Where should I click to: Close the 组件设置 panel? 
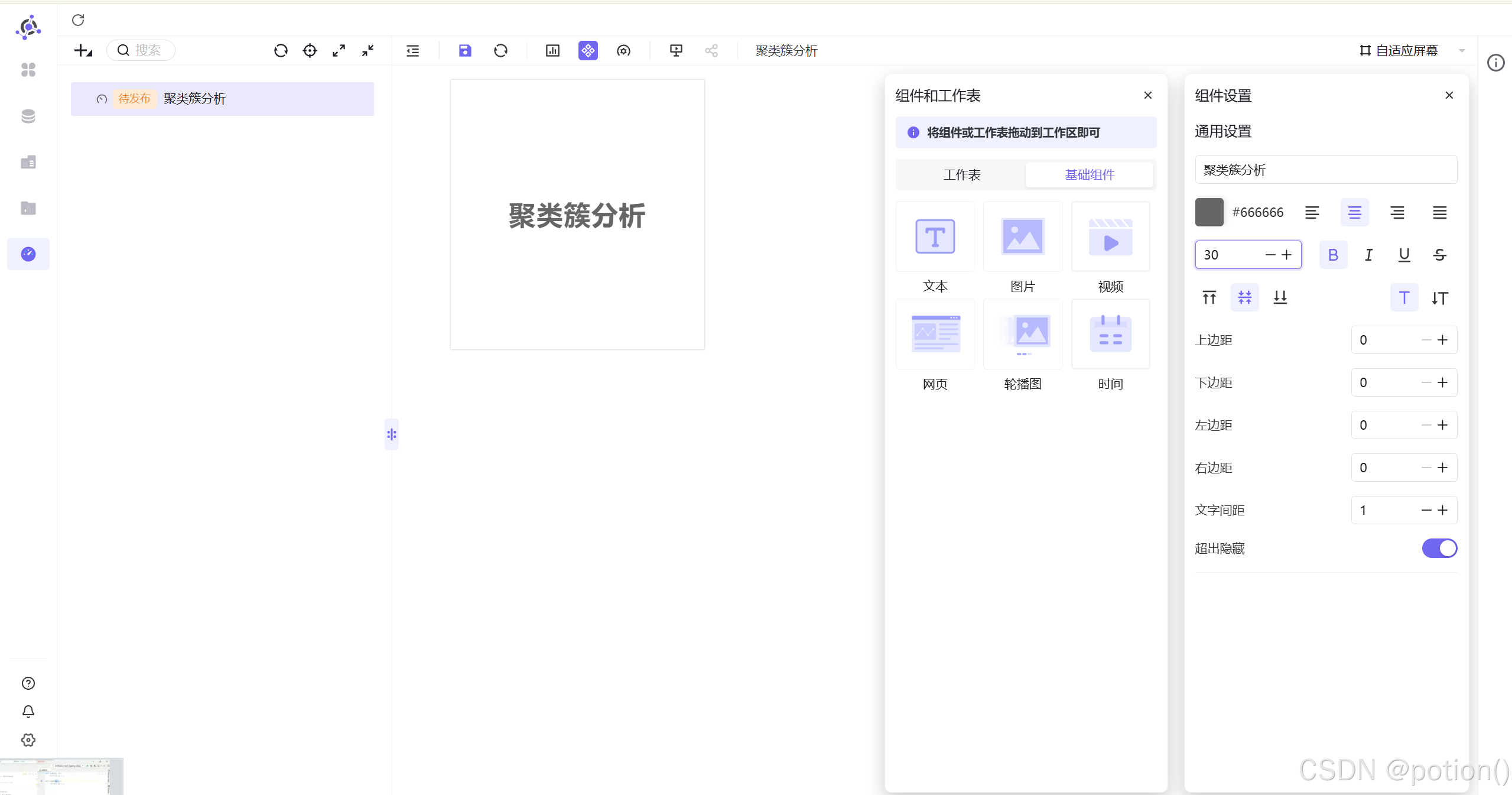pyautogui.click(x=1449, y=95)
